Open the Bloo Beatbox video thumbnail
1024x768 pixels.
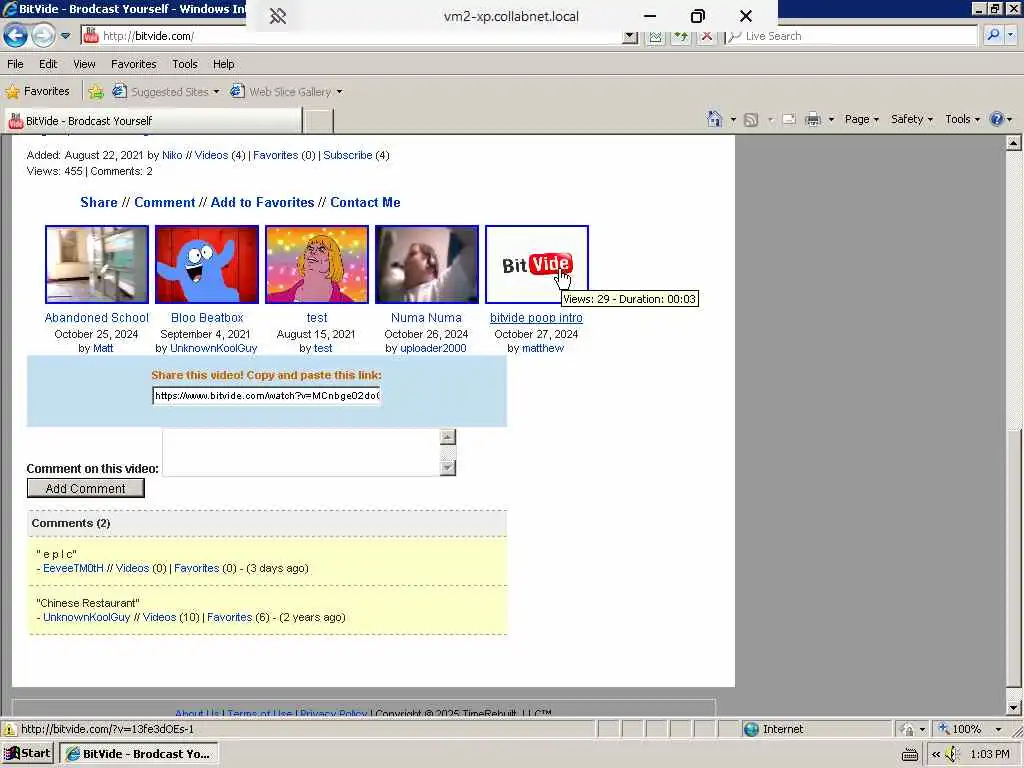coord(206,264)
